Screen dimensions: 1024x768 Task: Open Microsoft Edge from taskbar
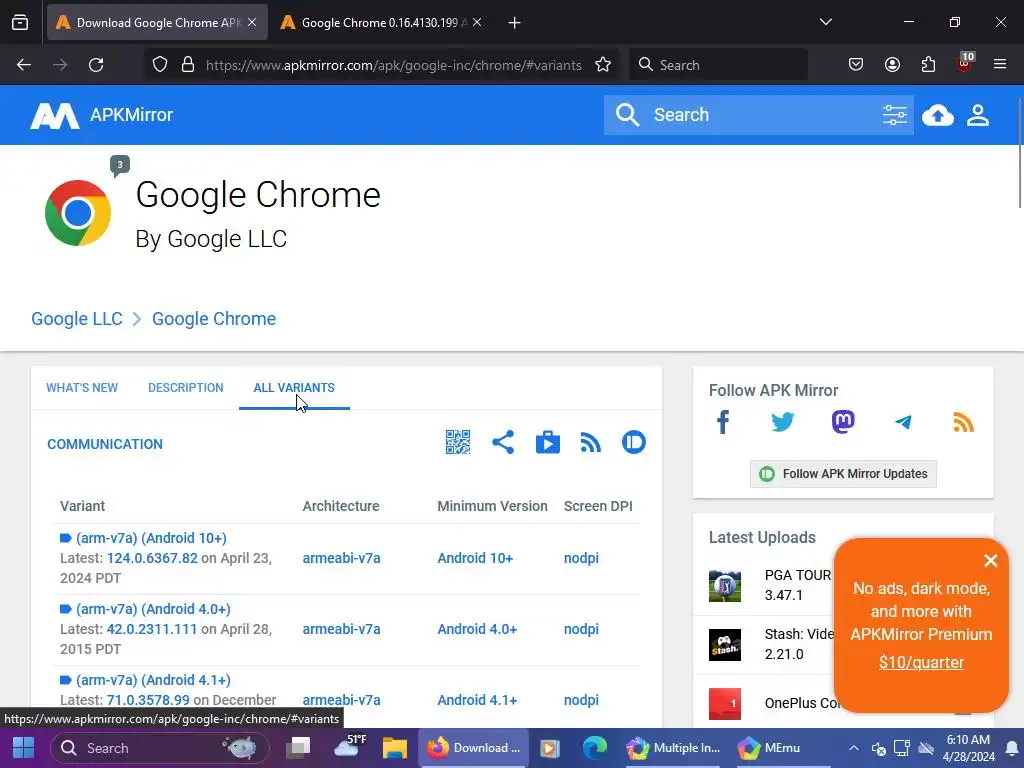point(594,748)
